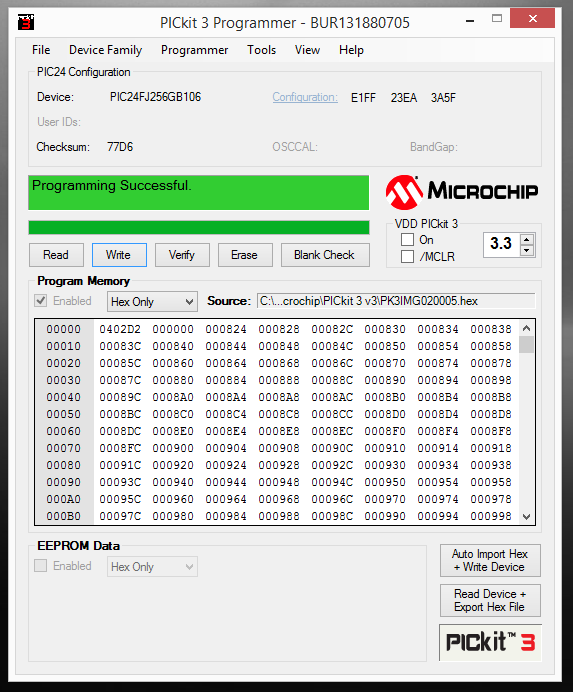
Task: Select memory cell 0402D2
Action: pyautogui.click(x=120, y=329)
